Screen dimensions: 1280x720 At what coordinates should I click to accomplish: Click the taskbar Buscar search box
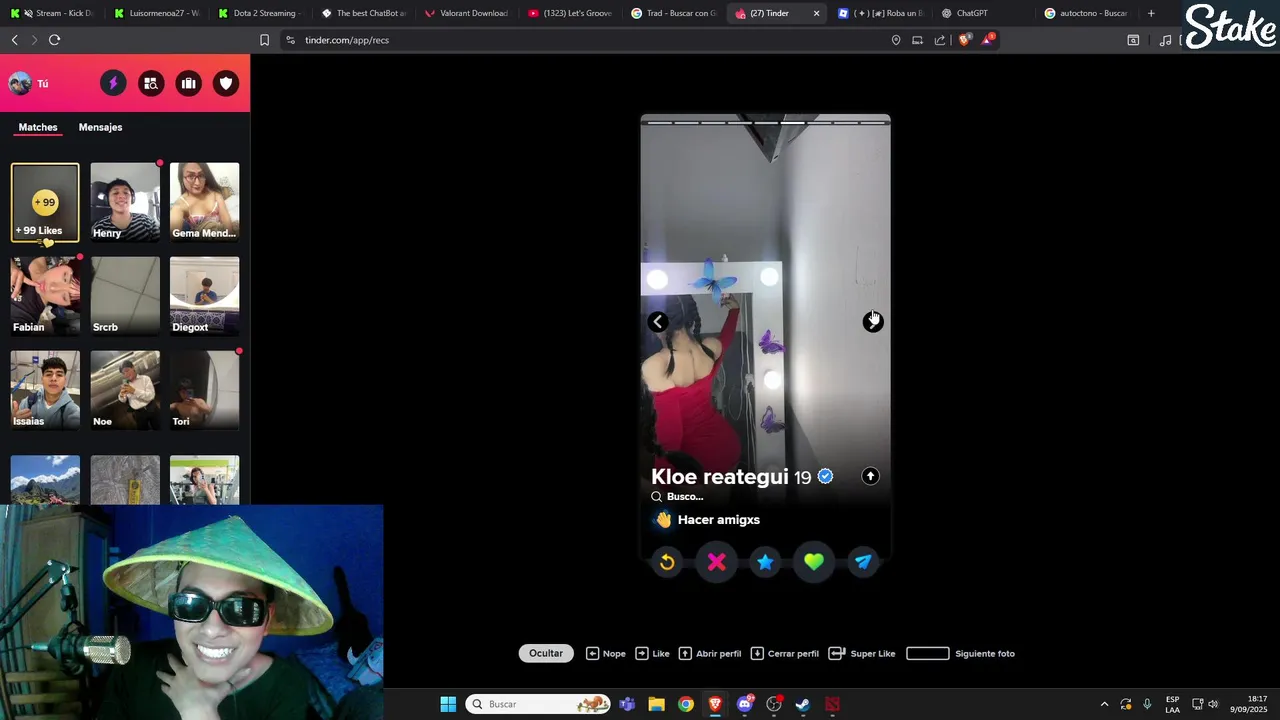click(x=539, y=704)
